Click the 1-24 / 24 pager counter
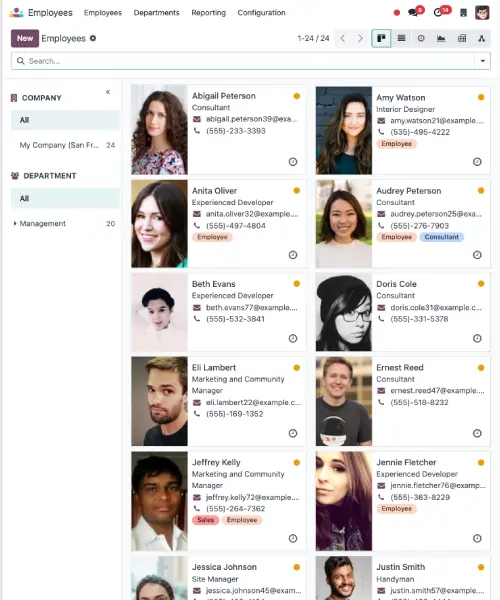Viewport: 500px width, 600px height. pyautogui.click(x=313, y=38)
